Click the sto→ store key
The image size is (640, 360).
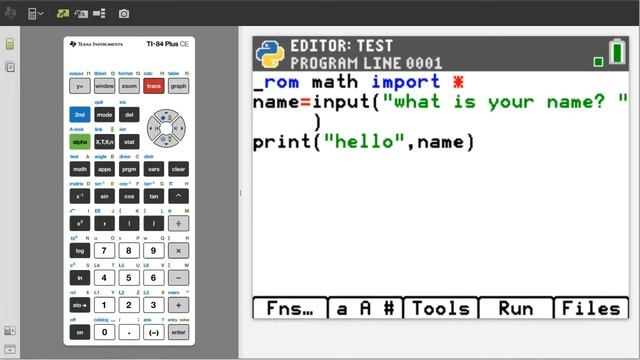[80, 305]
